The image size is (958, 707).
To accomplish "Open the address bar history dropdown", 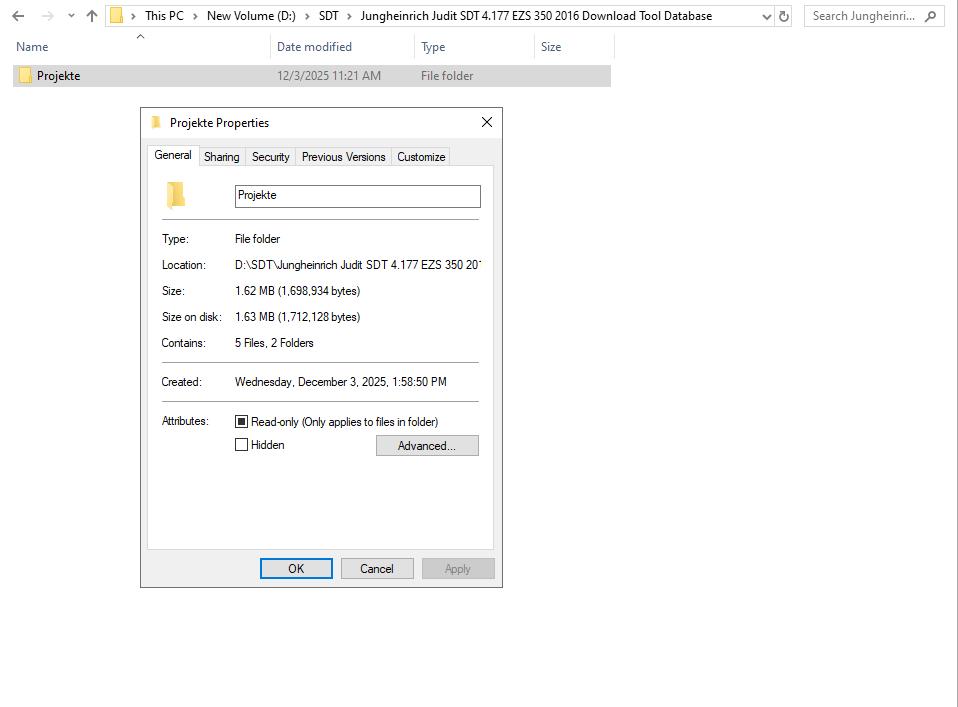I will (767, 16).
